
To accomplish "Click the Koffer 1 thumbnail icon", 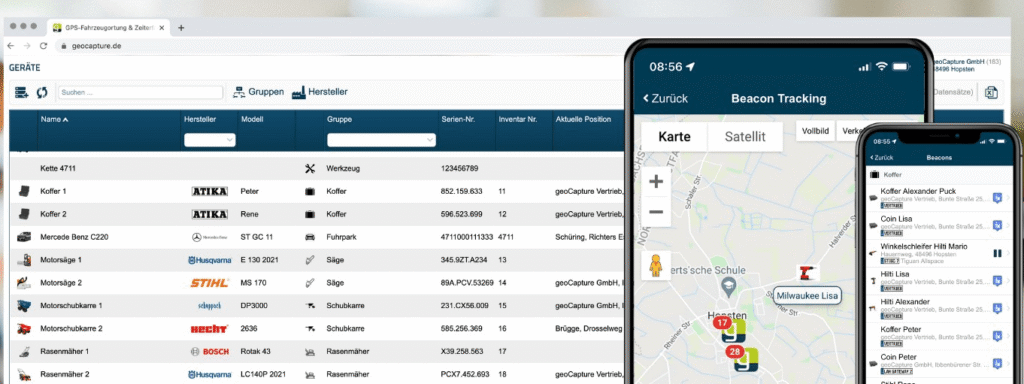I will point(24,191).
